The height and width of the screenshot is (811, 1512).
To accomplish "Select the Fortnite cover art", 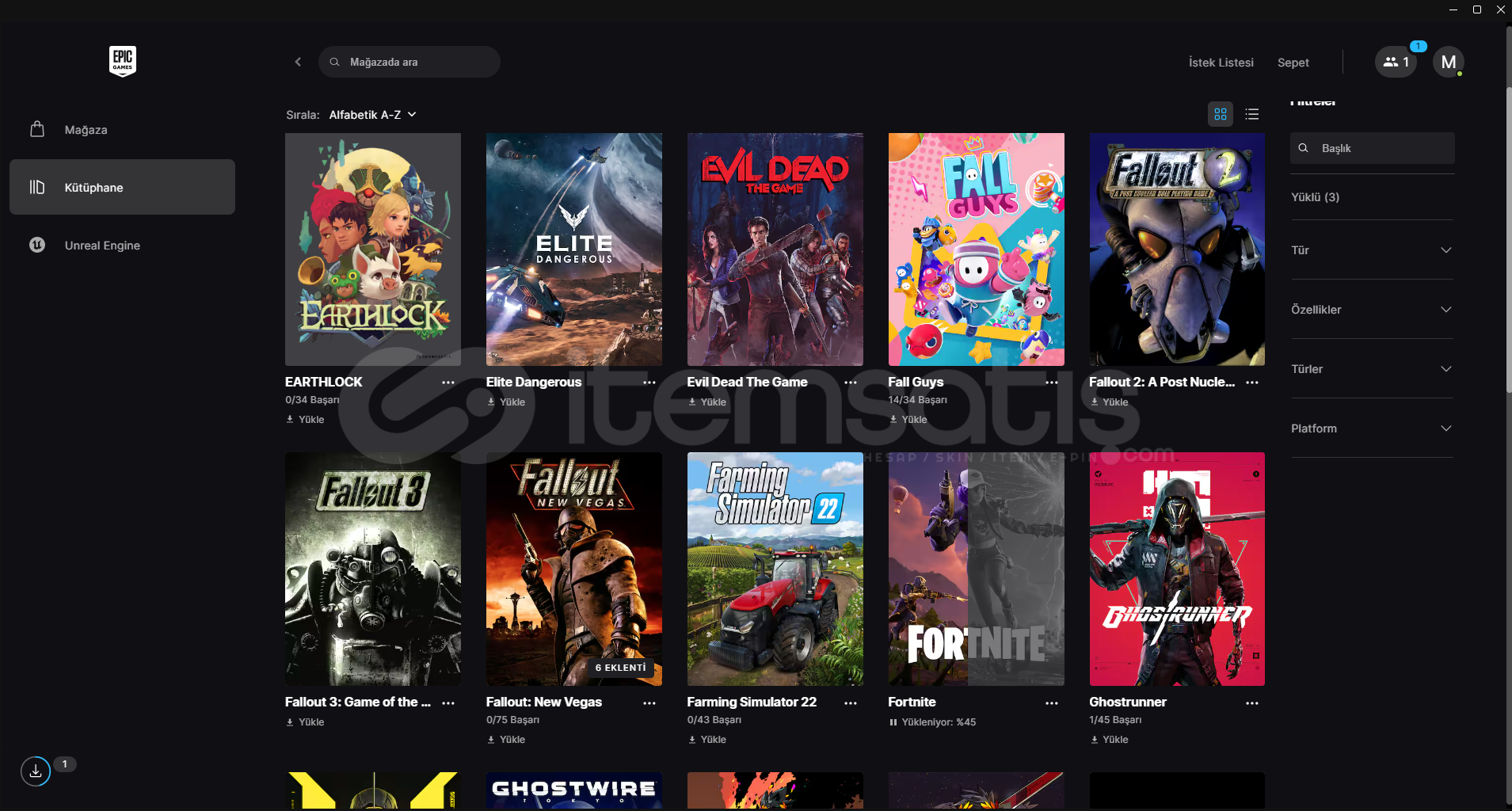I will (977, 569).
